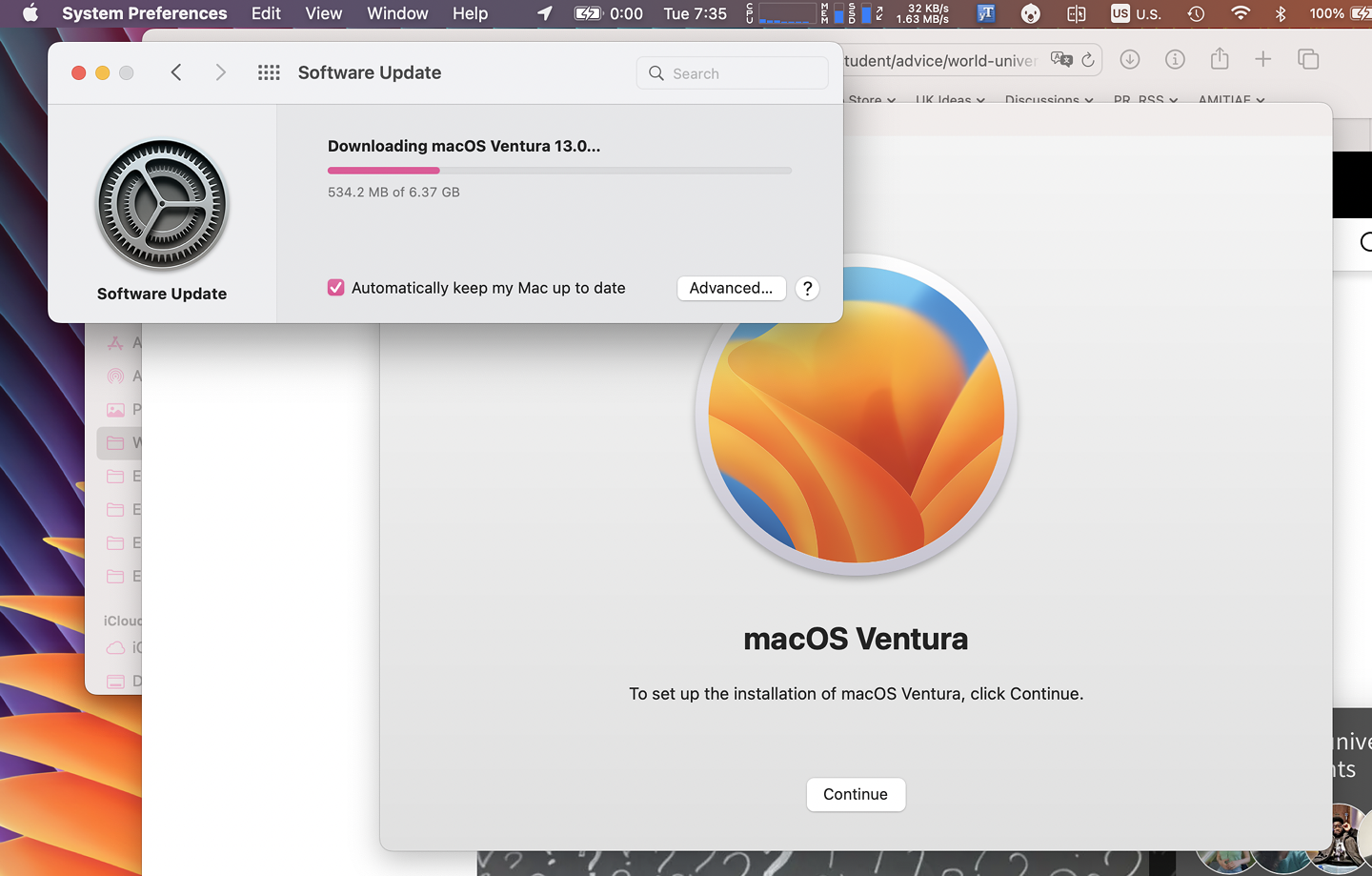Click the macOS Ventura round logo

pyautogui.click(x=856, y=415)
